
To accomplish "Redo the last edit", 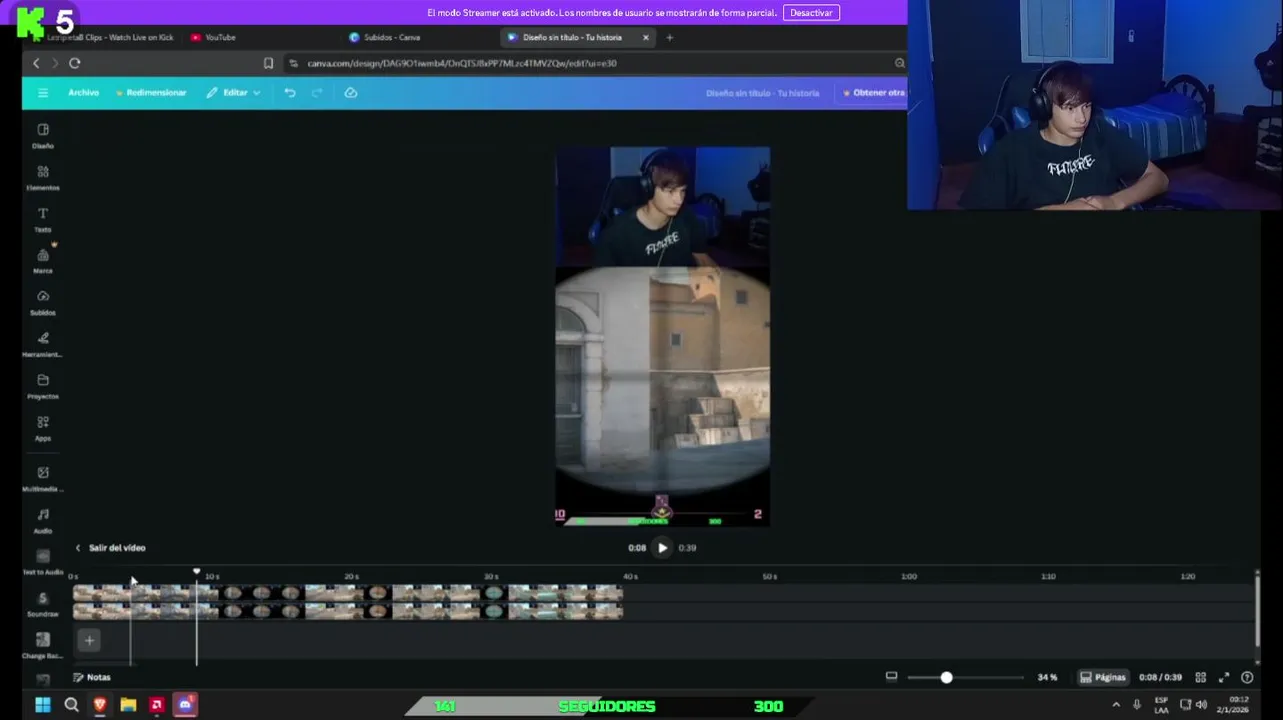I will pyautogui.click(x=317, y=93).
